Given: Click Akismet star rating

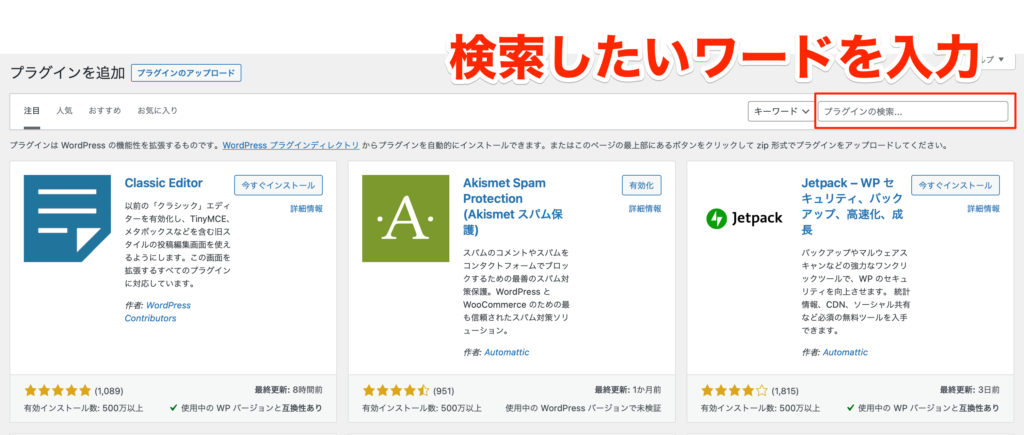Looking at the screenshot, I should [396, 391].
